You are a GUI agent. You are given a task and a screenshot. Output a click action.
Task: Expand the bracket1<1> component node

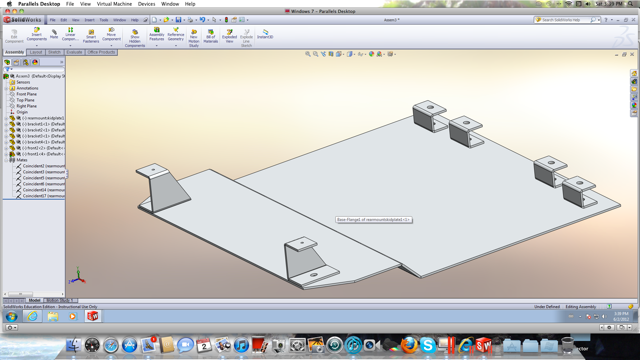6,124
